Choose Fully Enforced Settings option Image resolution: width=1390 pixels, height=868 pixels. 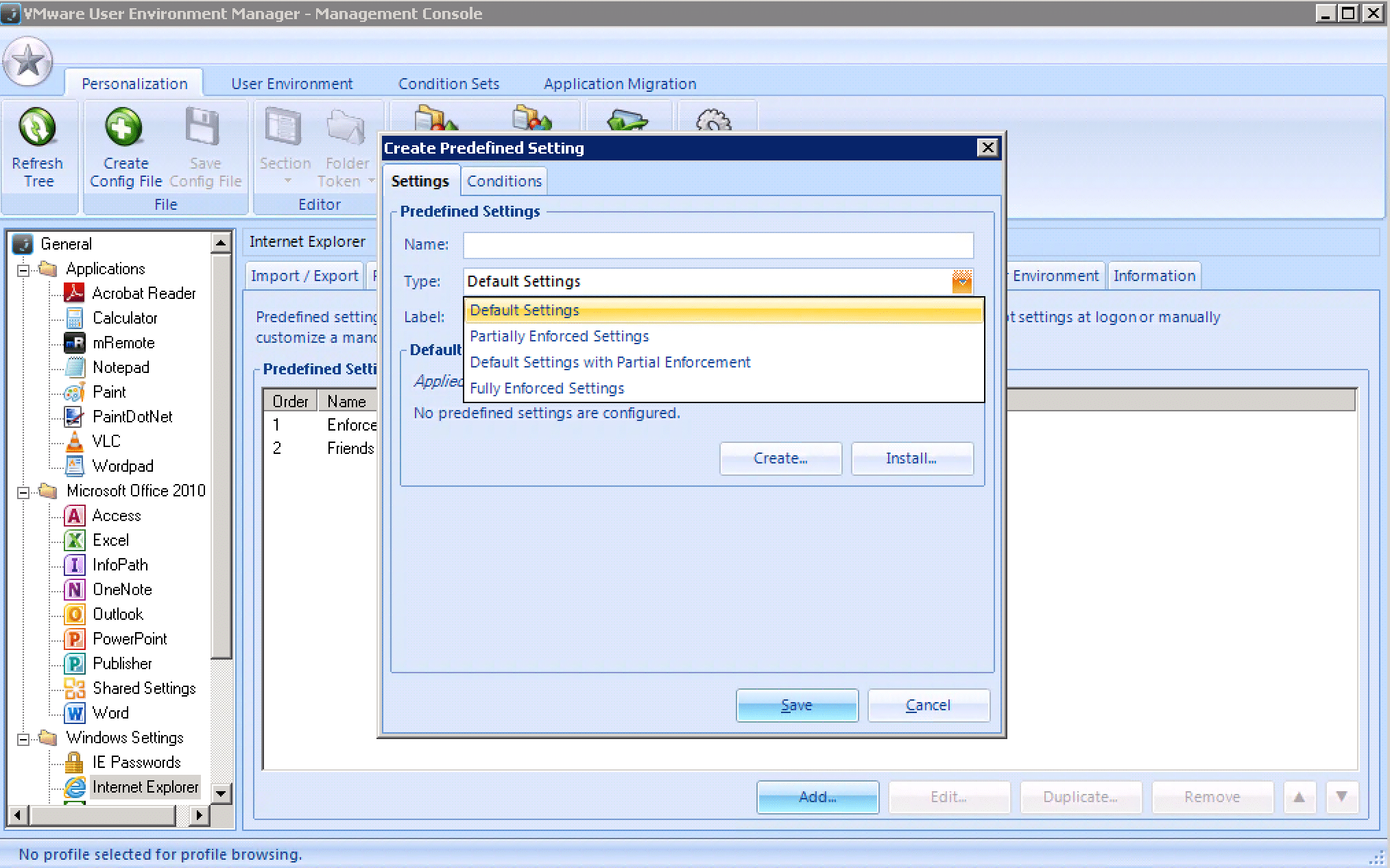(x=547, y=389)
